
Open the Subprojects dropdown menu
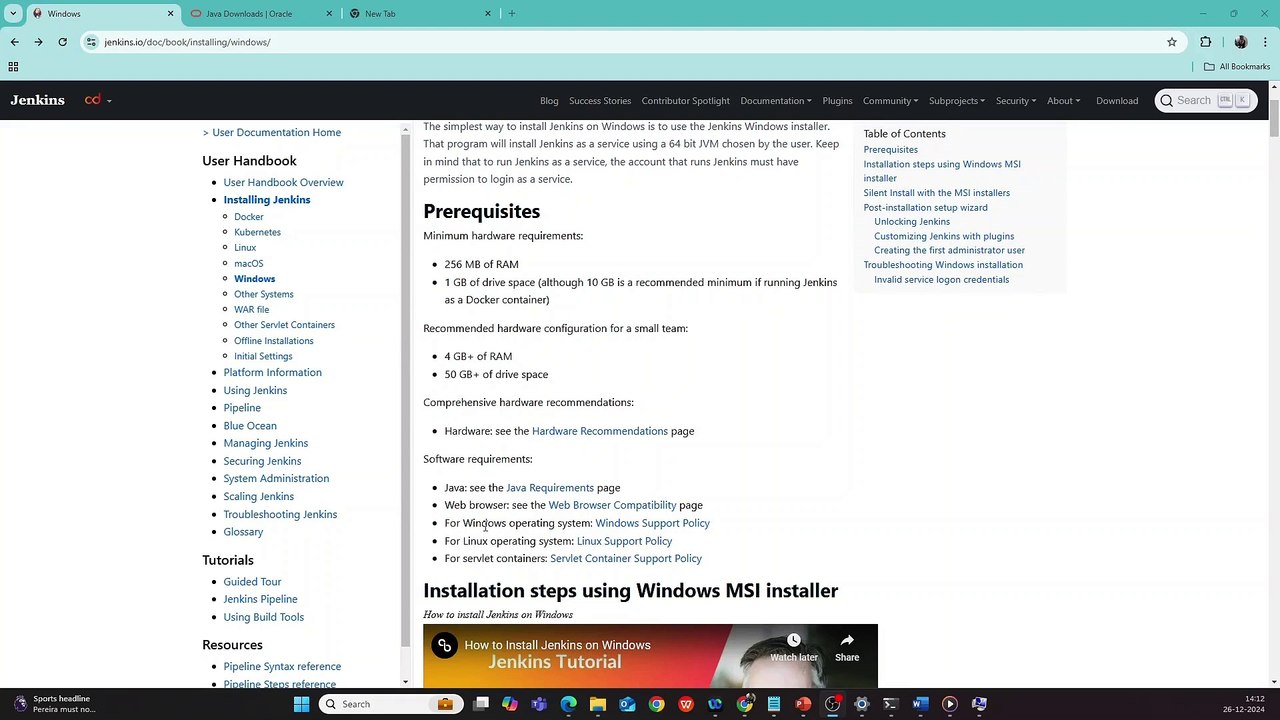point(957,101)
